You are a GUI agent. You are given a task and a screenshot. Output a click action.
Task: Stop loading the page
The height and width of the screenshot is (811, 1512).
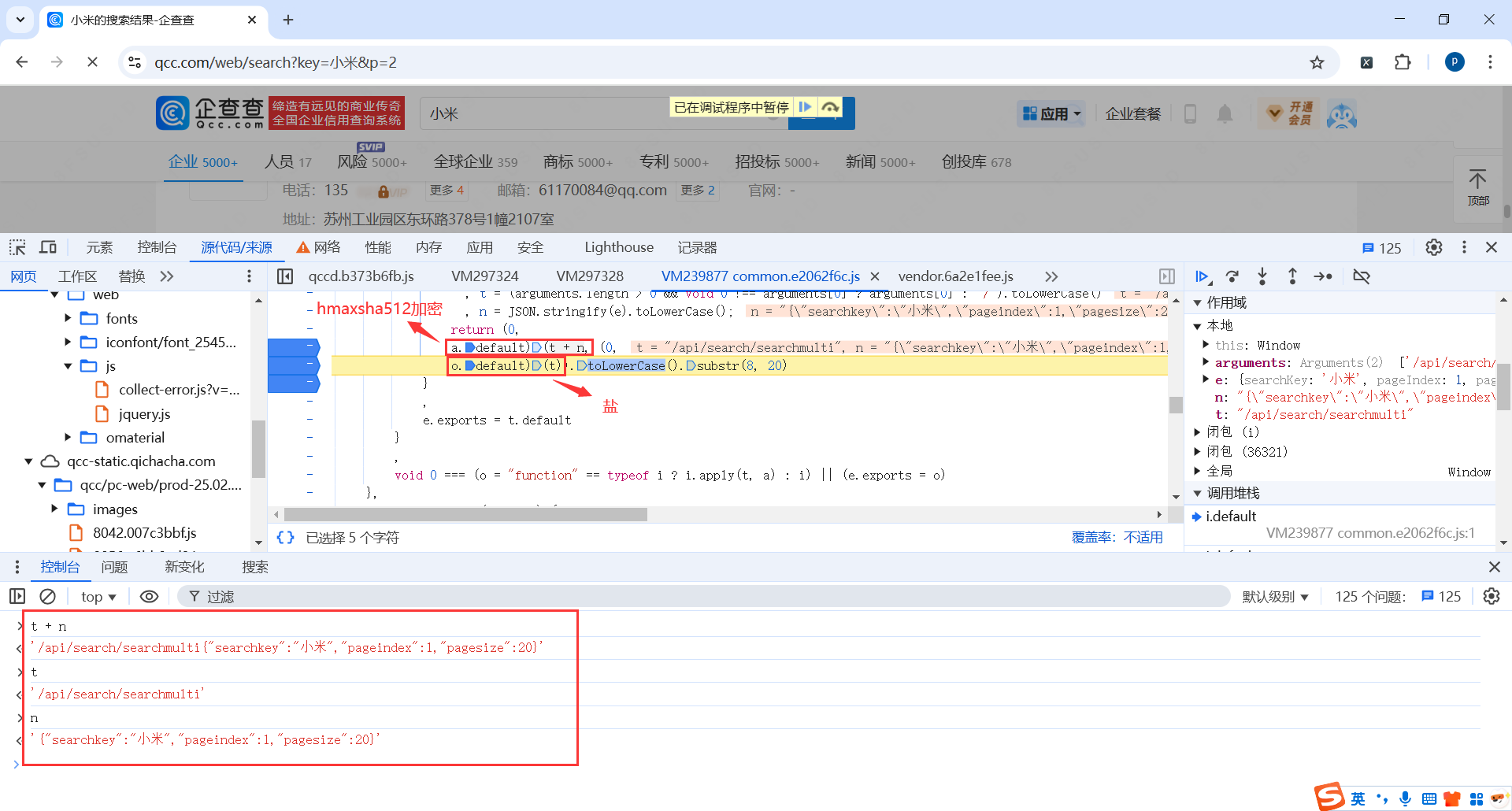pos(92,62)
